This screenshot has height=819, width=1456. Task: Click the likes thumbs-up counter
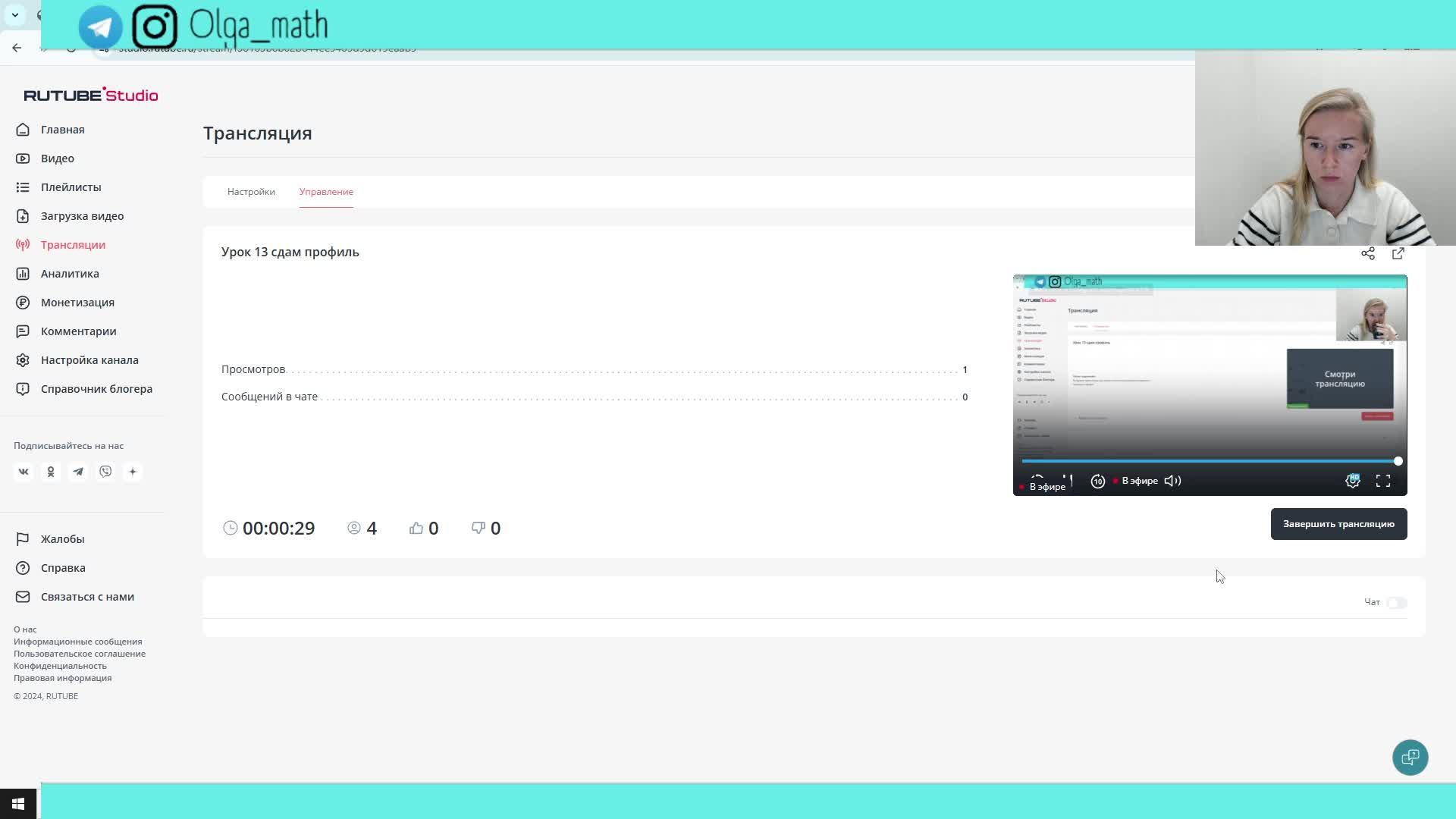[424, 528]
